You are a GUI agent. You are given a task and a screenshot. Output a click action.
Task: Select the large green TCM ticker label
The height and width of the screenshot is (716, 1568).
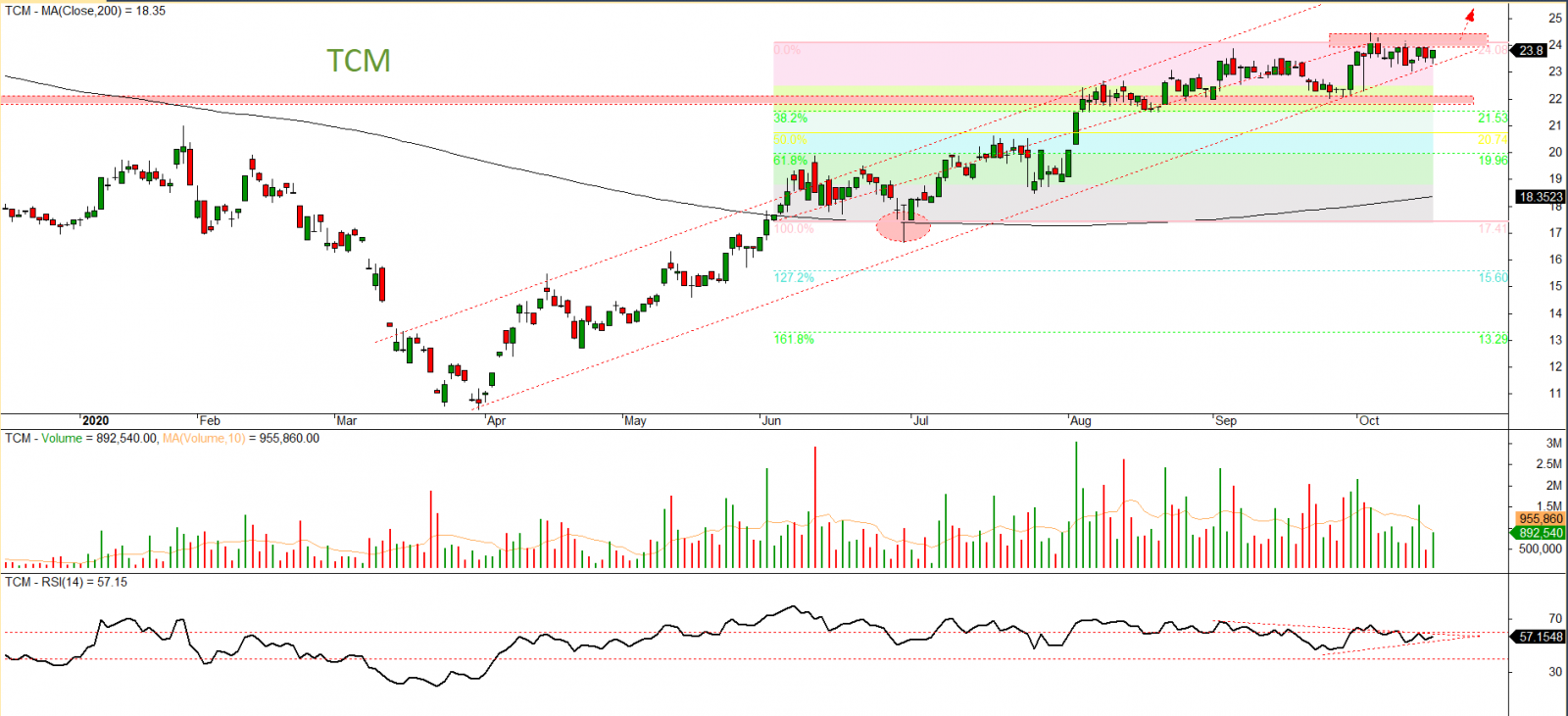click(x=359, y=61)
